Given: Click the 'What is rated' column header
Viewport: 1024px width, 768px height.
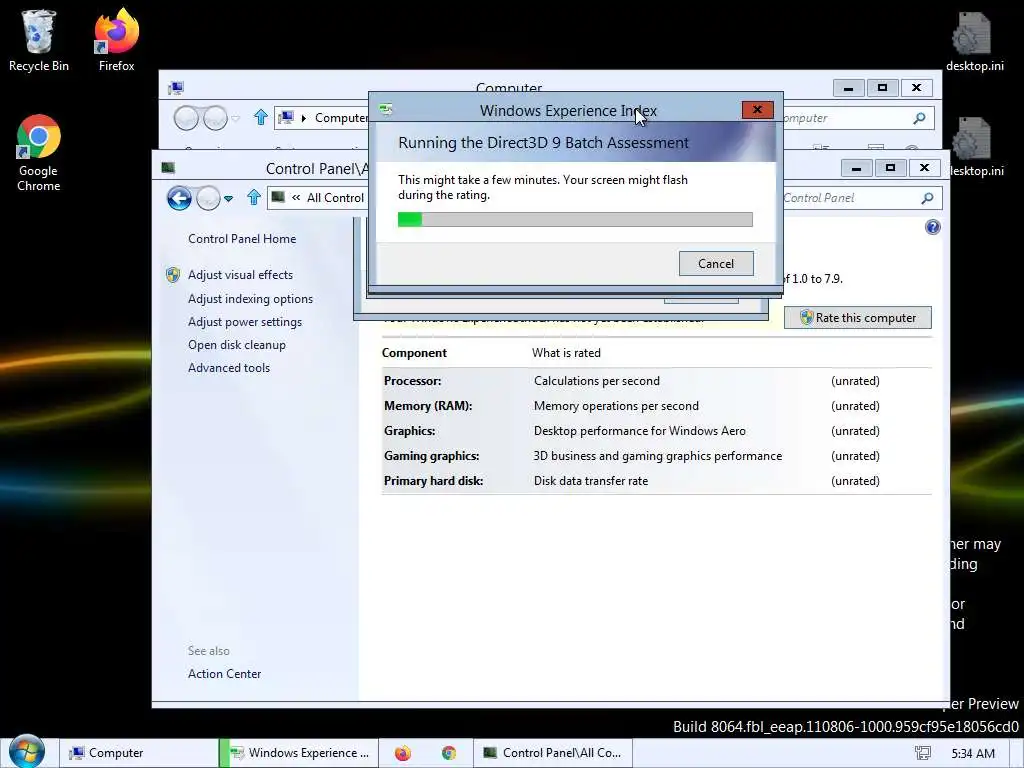Looking at the screenshot, I should (x=566, y=353).
